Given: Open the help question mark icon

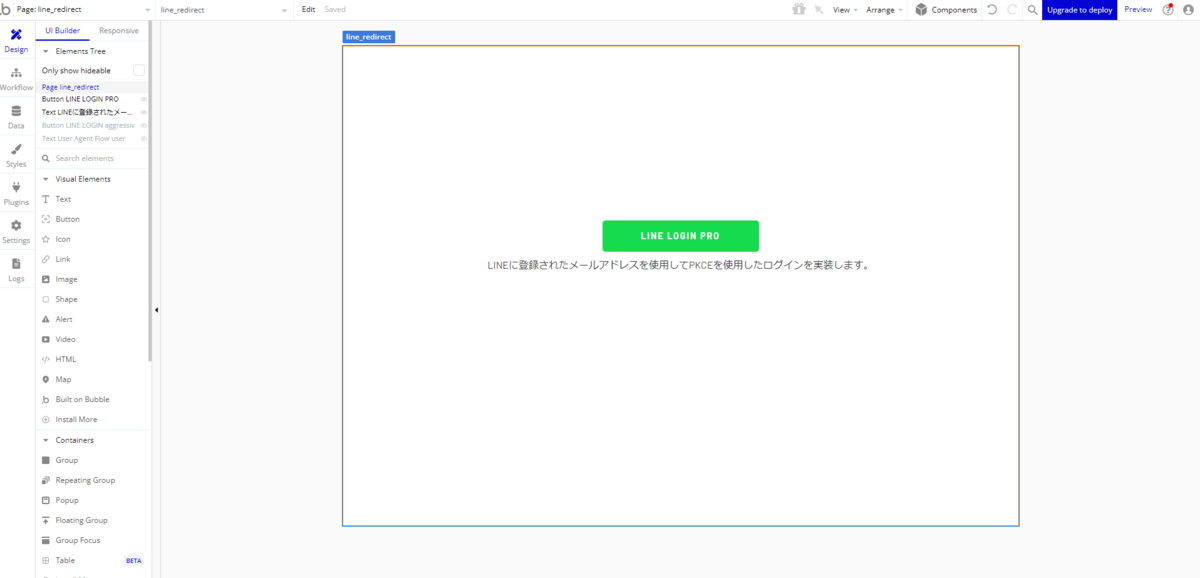Looking at the screenshot, I should (x=1168, y=9).
